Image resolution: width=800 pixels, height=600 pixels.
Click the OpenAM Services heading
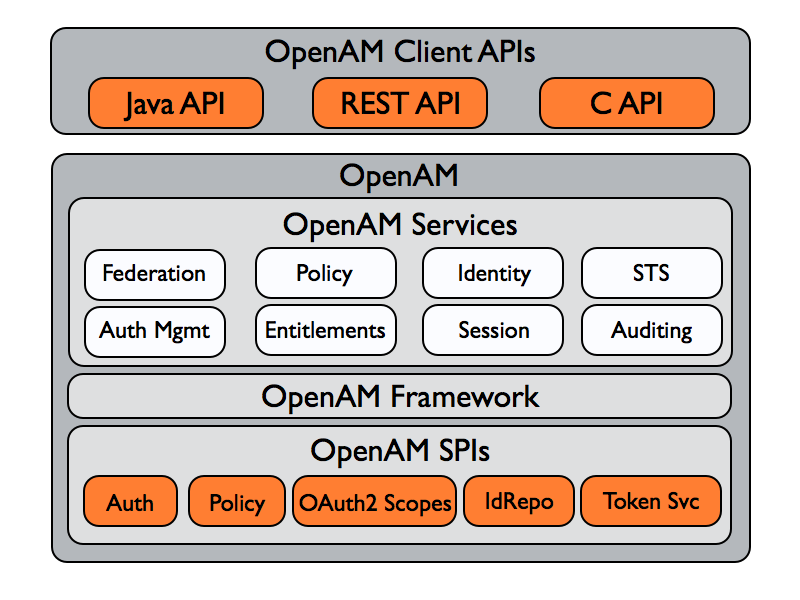[x=400, y=224]
